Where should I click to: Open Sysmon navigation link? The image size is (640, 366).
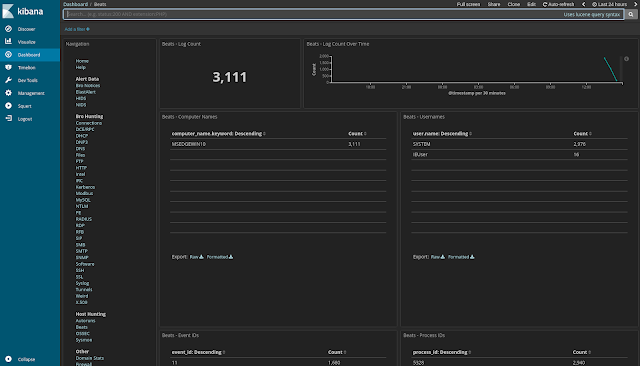[84, 340]
